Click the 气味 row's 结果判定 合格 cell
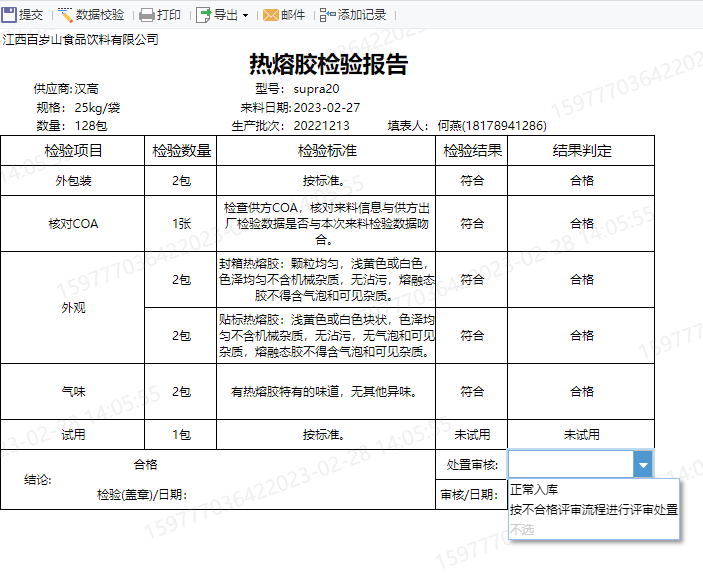 (581, 392)
